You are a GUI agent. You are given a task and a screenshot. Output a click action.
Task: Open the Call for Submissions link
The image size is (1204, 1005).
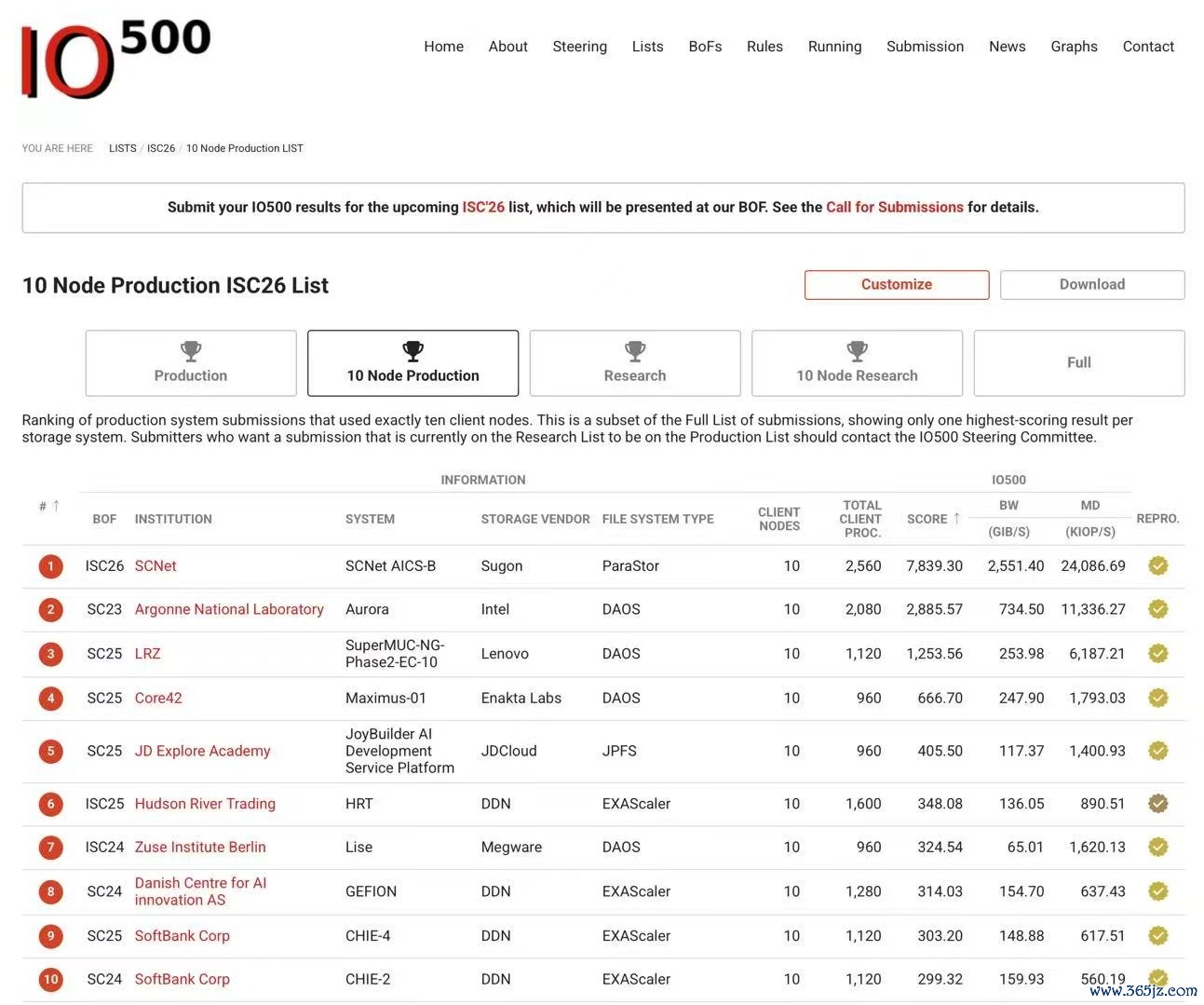(x=895, y=207)
